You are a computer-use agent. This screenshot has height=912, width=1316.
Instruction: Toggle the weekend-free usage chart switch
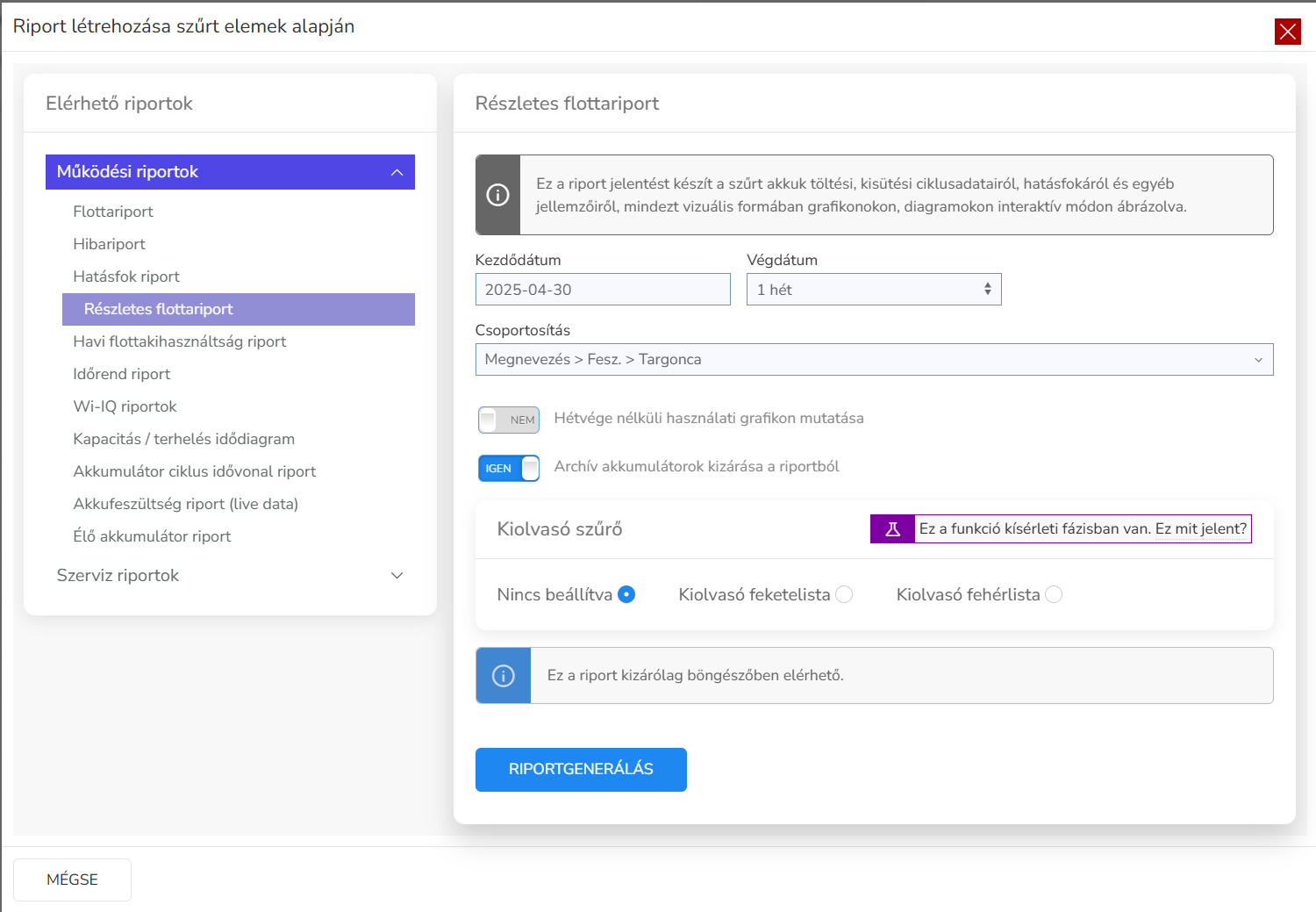[508, 420]
